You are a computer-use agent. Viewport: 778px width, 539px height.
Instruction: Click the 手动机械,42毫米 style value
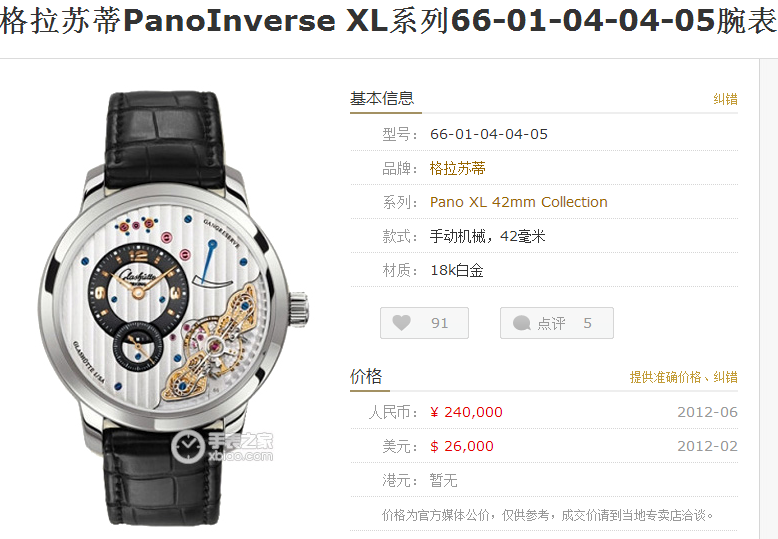pyautogui.click(x=488, y=236)
